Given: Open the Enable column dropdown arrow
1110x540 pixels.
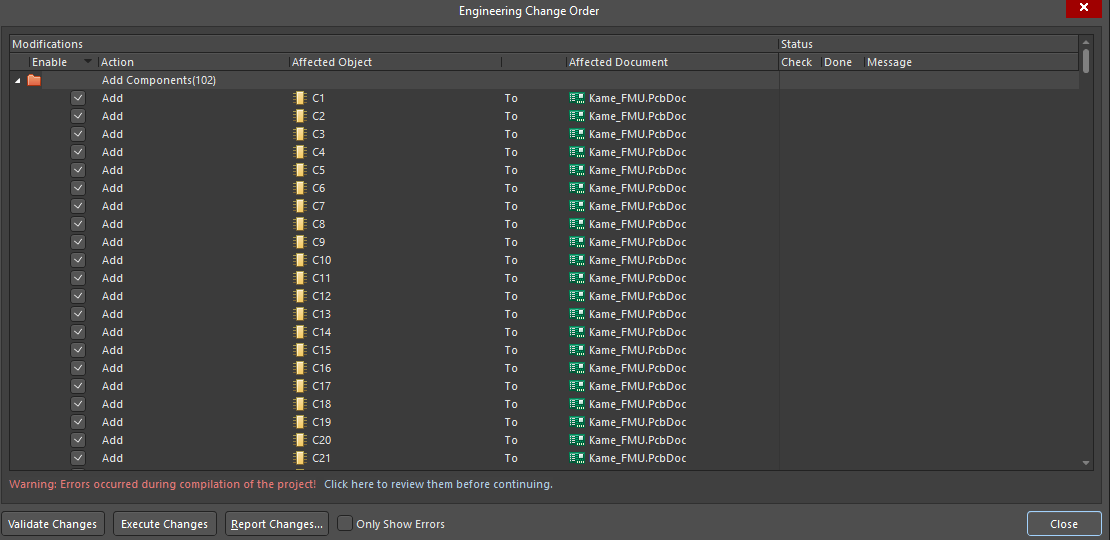Looking at the screenshot, I should pos(88,62).
